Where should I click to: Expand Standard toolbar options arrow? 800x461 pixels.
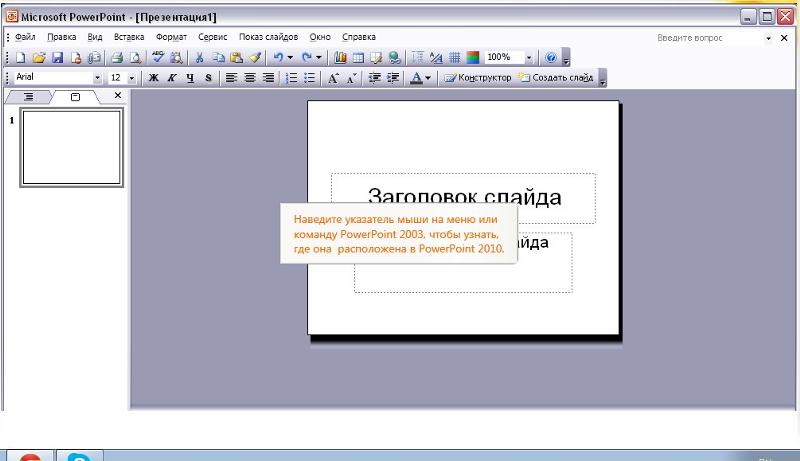[x=566, y=58]
